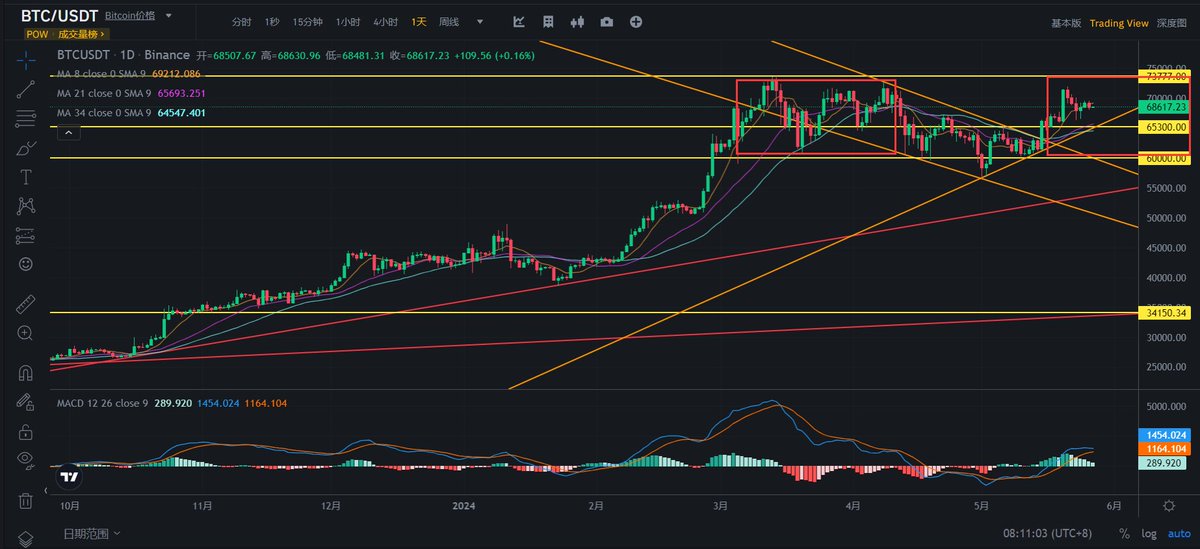The image size is (1200, 549).
Task: Click the 65300.00 price label
Action: click(1164, 127)
